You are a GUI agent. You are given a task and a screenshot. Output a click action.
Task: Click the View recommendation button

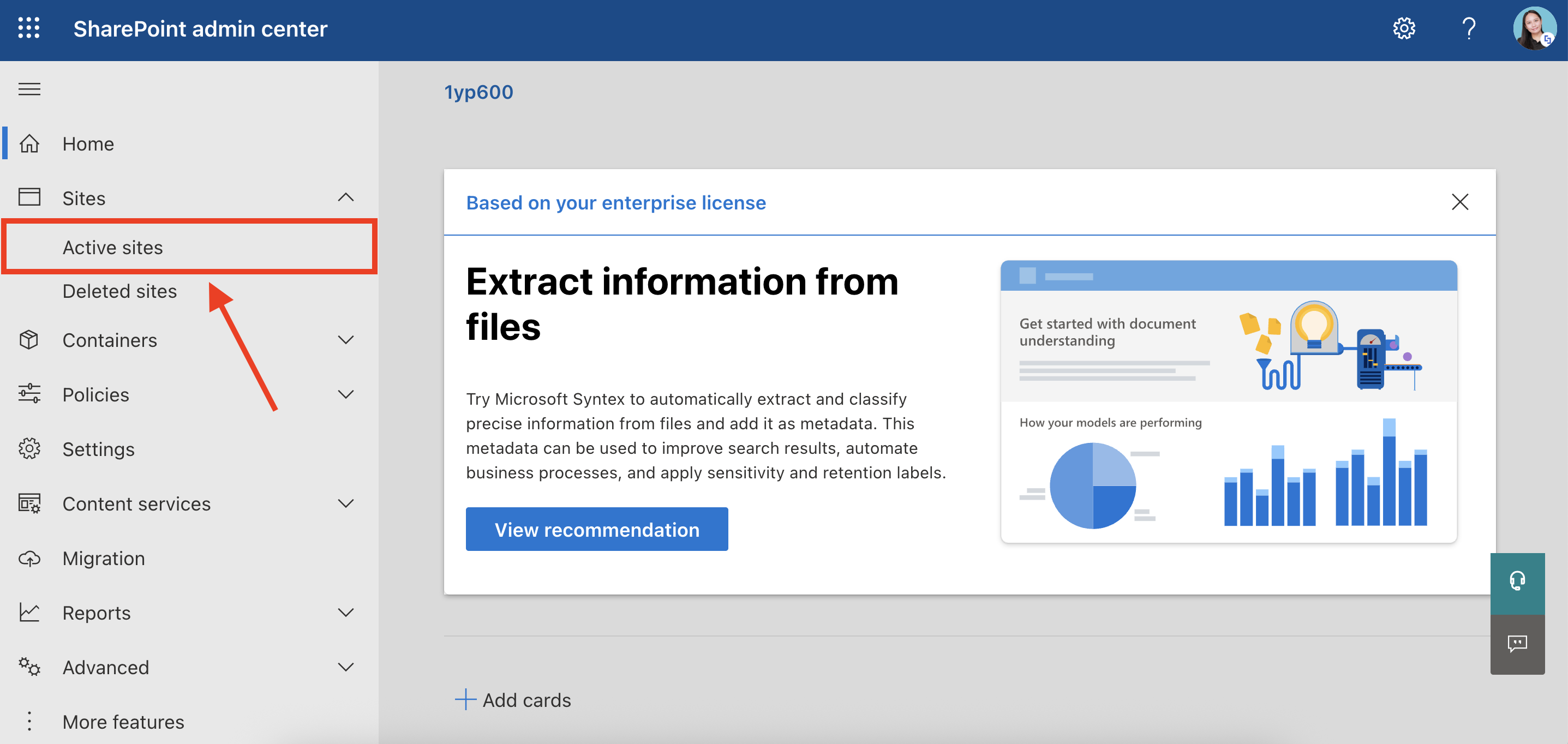[x=596, y=529]
